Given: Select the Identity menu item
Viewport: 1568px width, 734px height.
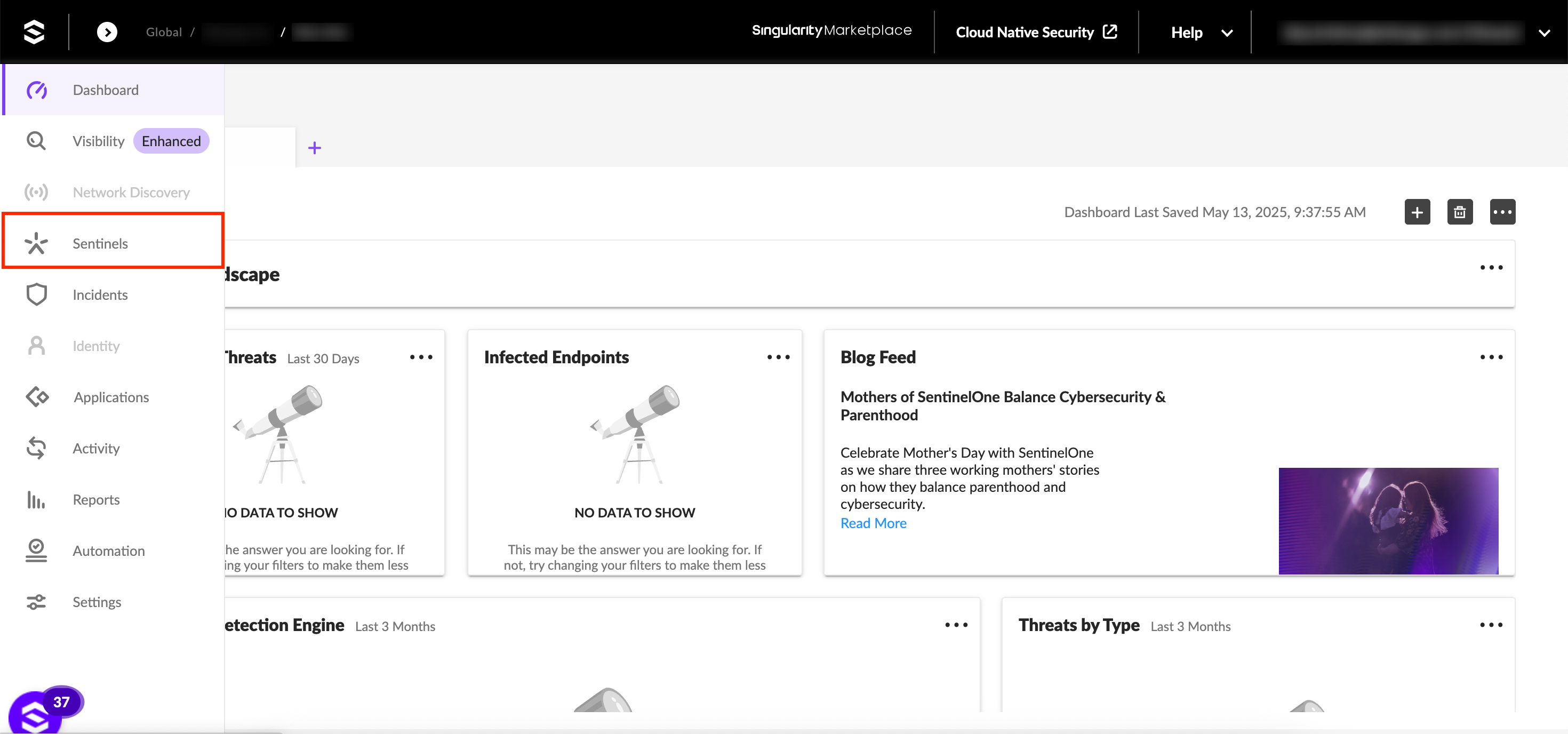Looking at the screenshot, I should [113, 346].
